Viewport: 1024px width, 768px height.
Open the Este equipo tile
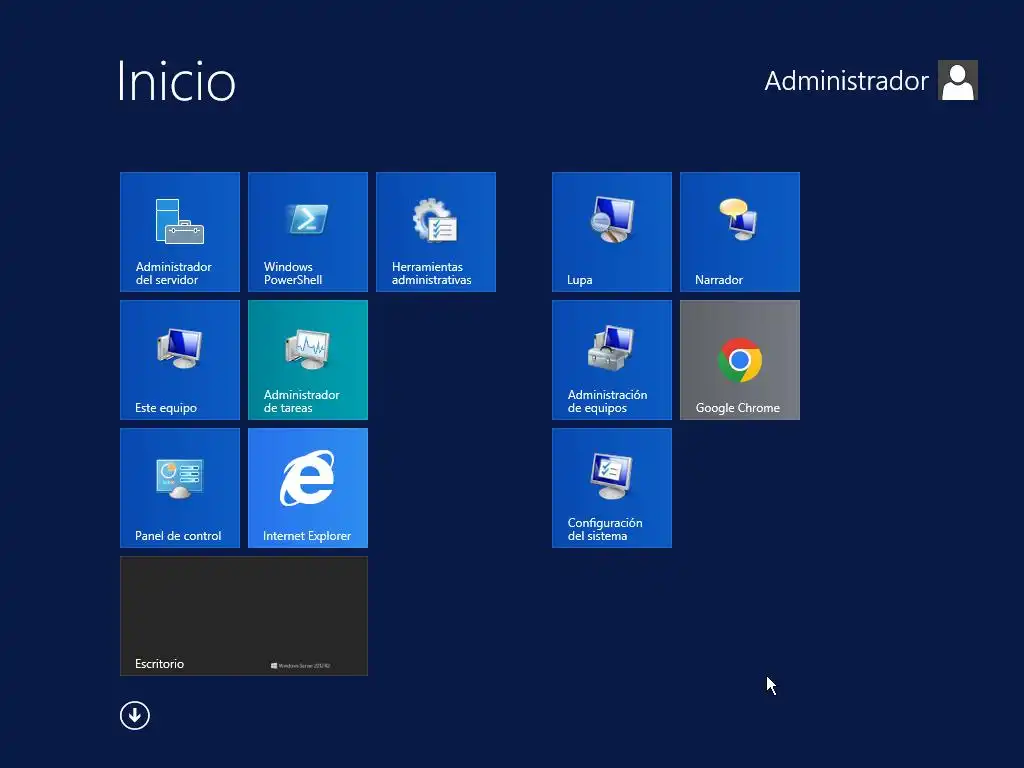pos(180,360)
